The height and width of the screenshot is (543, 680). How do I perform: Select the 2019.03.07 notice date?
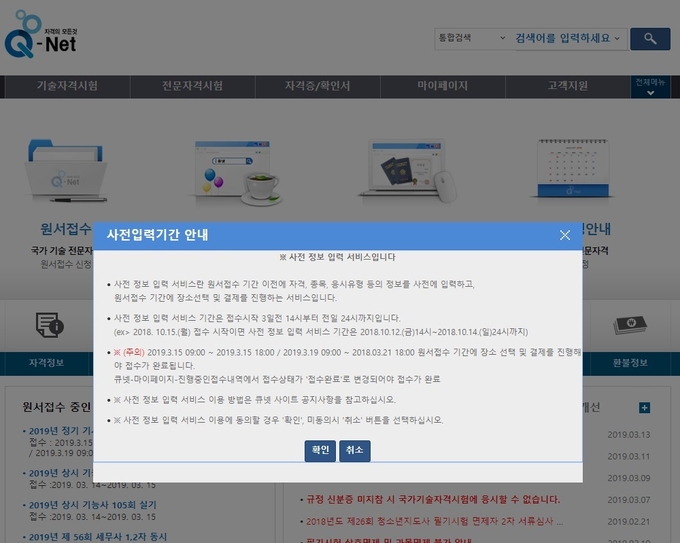pos(629,500)
